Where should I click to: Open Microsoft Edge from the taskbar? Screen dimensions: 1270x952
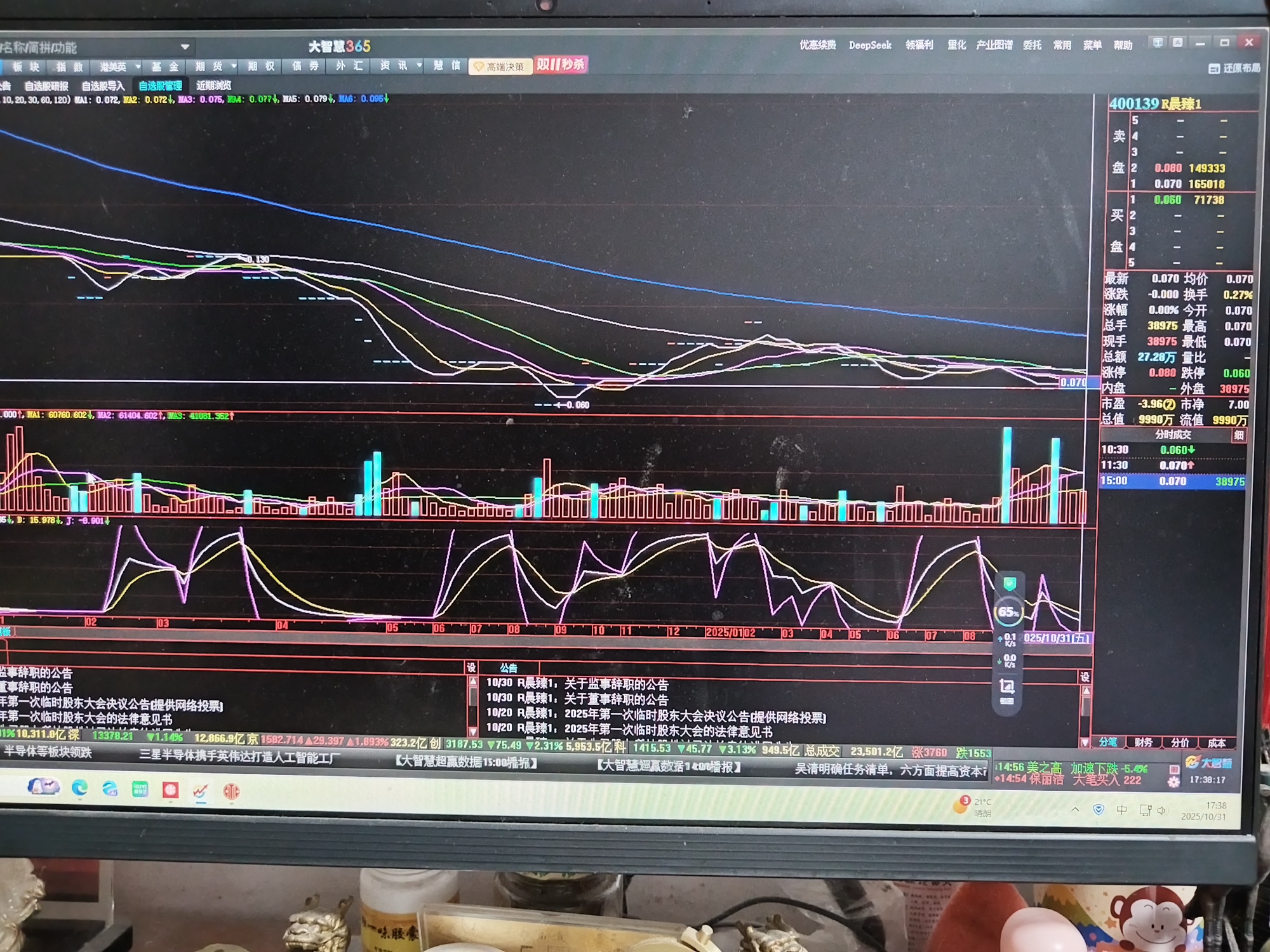[x=79, y=788]
